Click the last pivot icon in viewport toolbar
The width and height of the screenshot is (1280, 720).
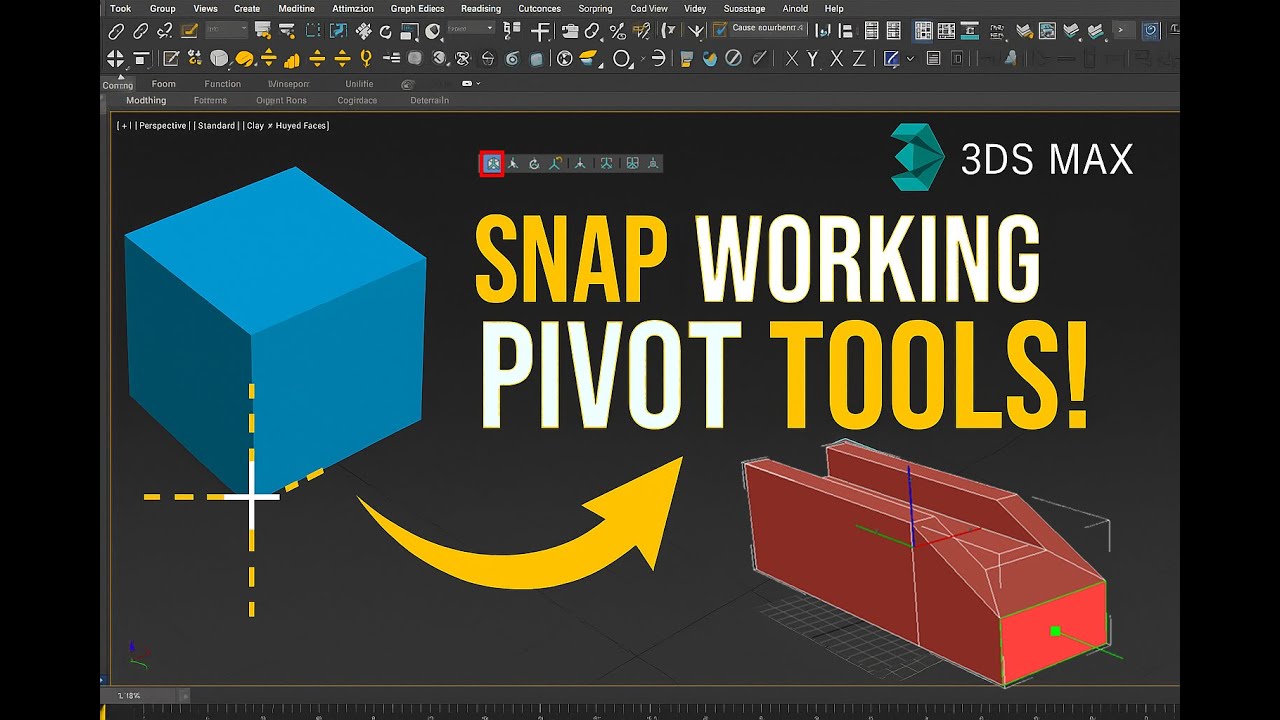point(654,163)
